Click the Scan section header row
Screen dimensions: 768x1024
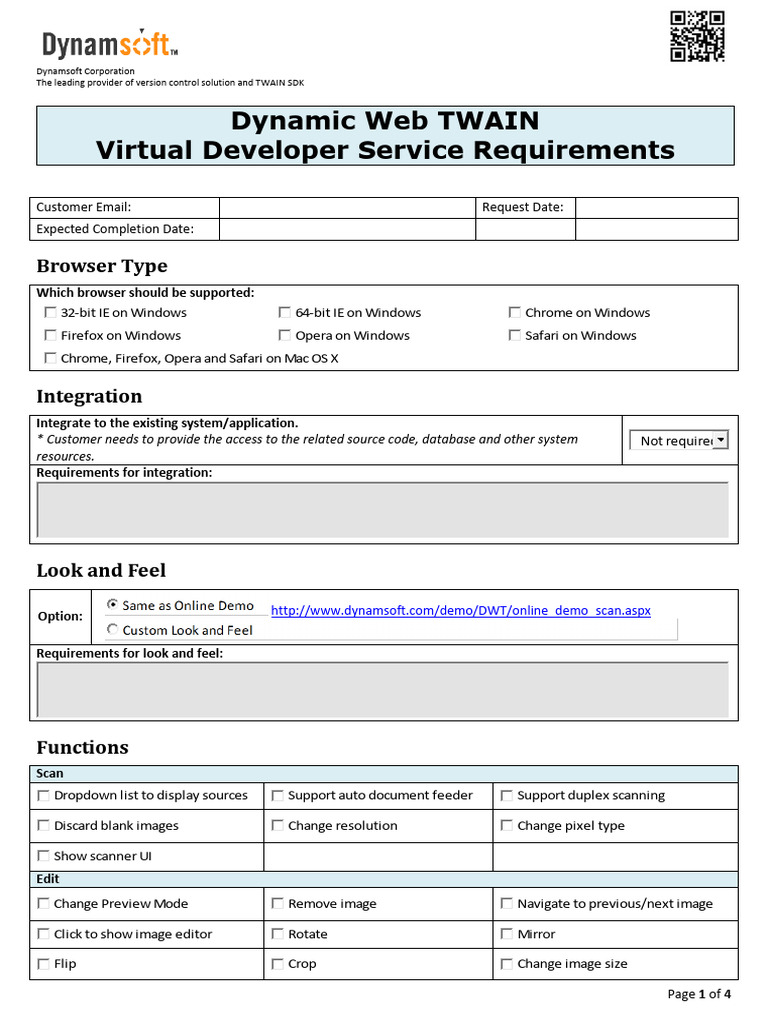384,774
